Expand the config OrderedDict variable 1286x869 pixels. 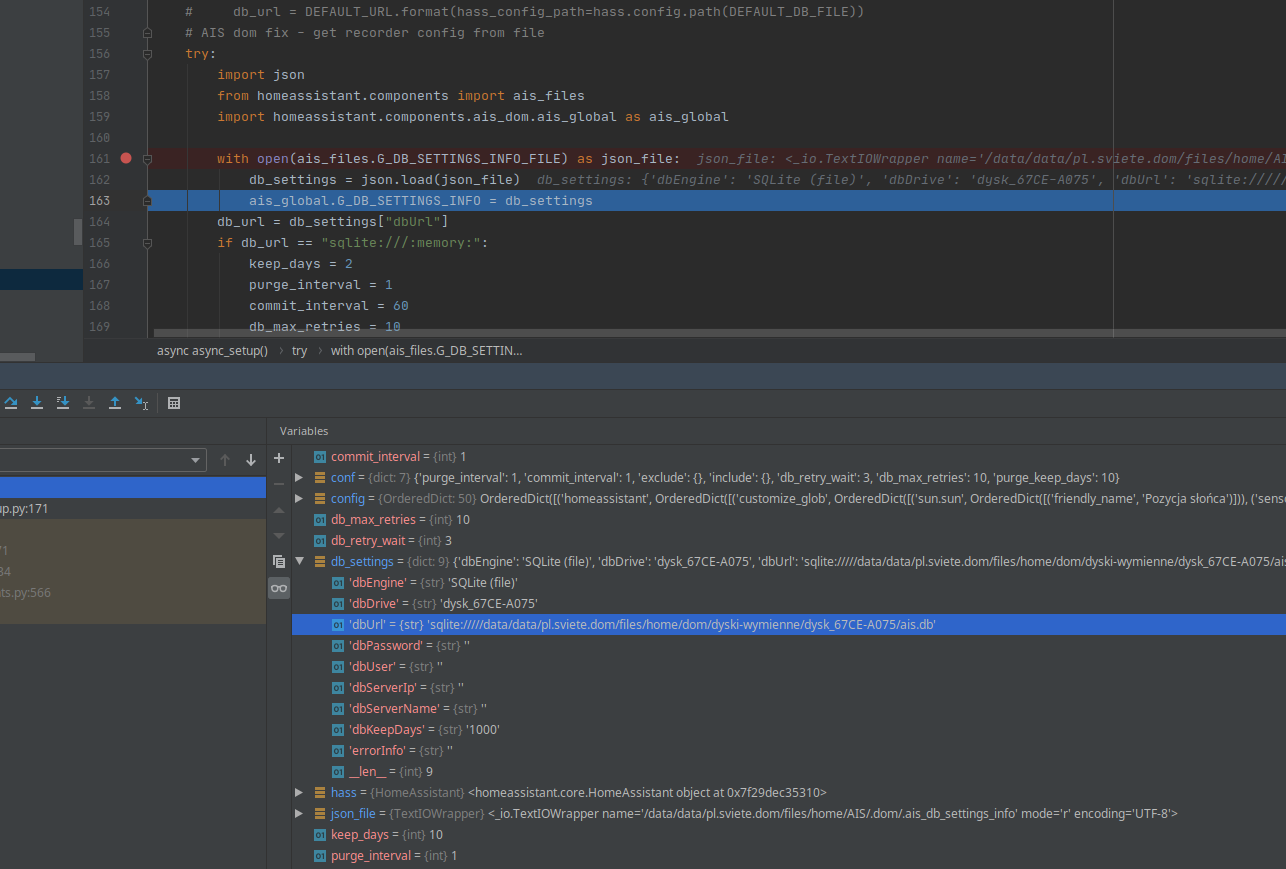(299, 499)
